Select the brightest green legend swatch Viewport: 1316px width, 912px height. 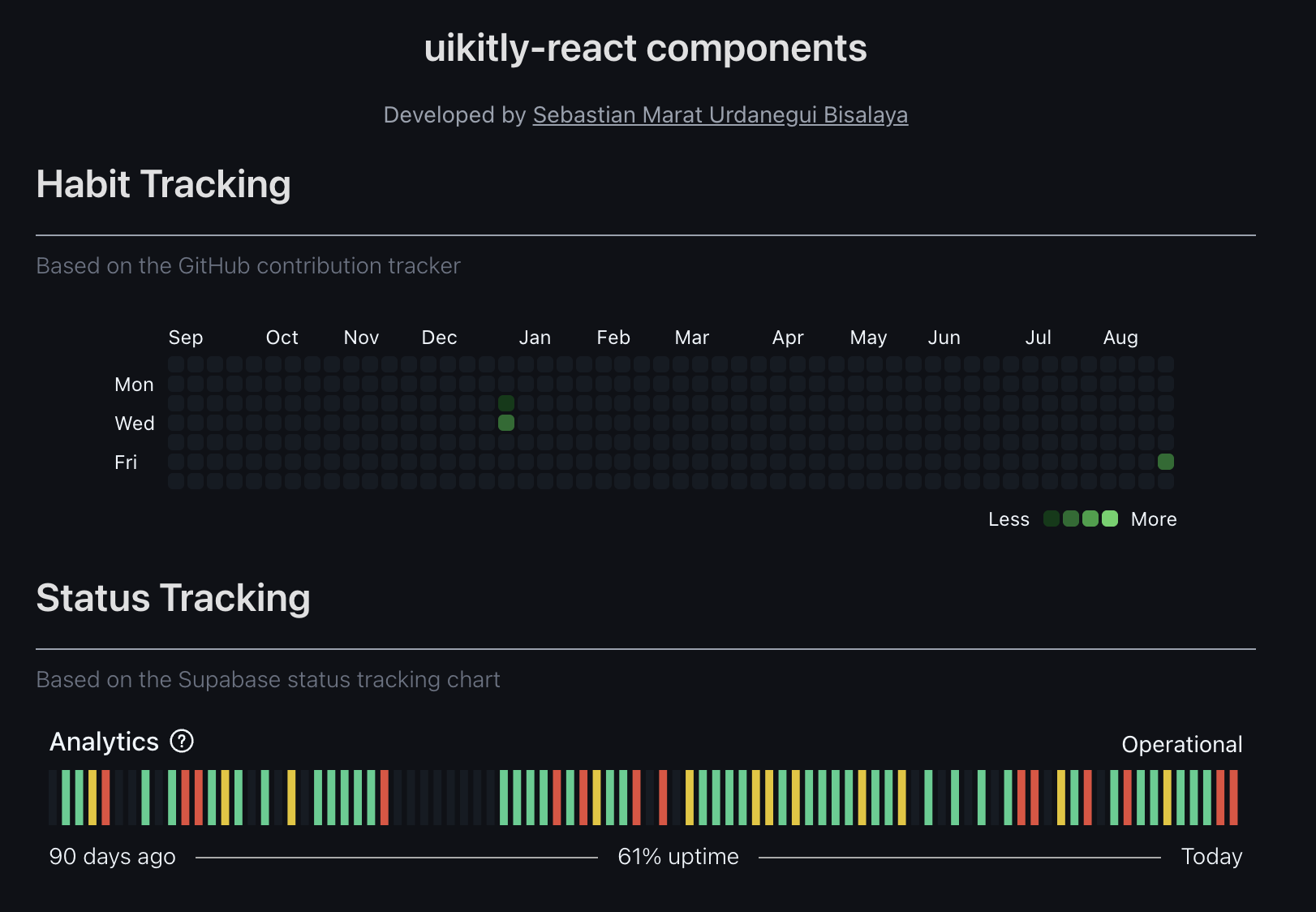1110,518
